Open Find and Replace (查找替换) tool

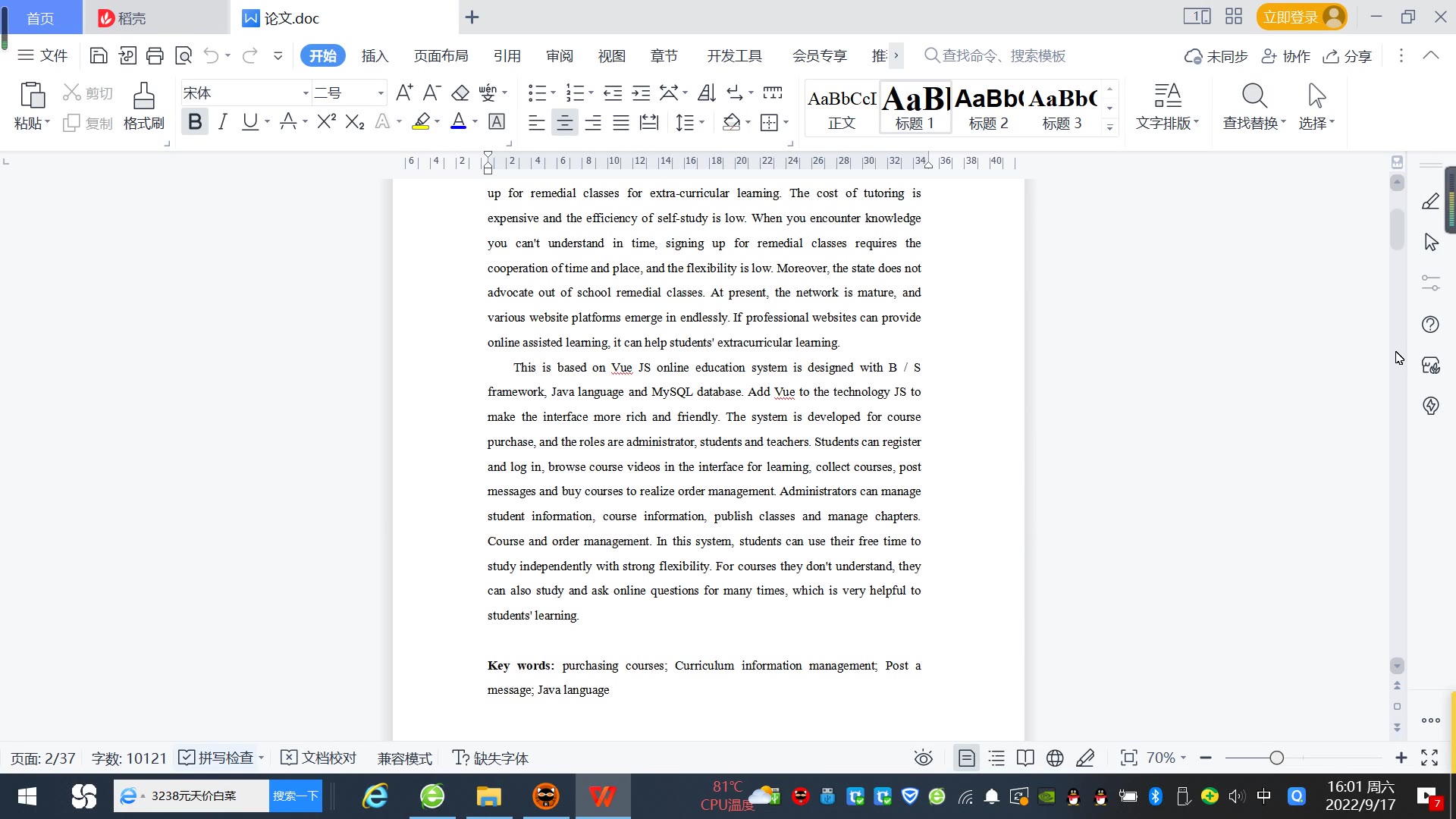coord(1254,106)
